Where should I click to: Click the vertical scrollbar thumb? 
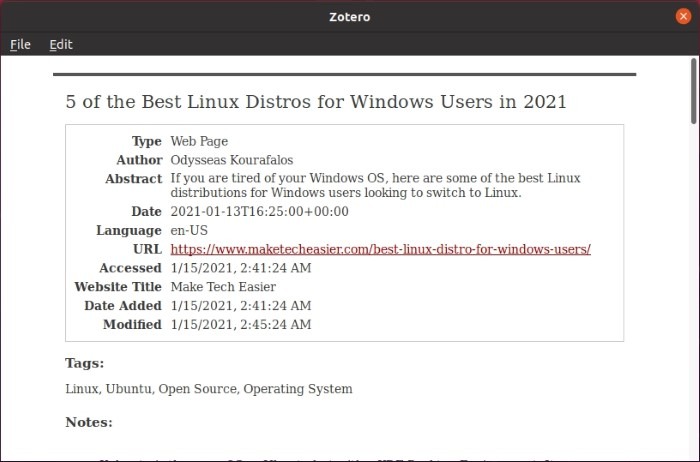tap(694, 91)
